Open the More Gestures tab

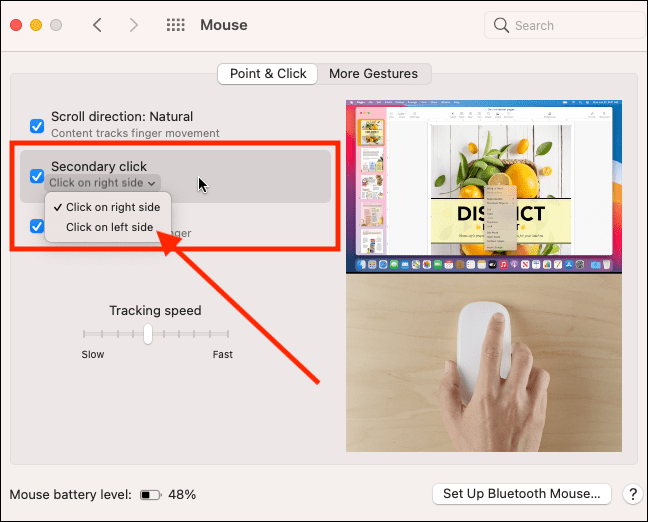pyautogui.click(x=373, y=74)
